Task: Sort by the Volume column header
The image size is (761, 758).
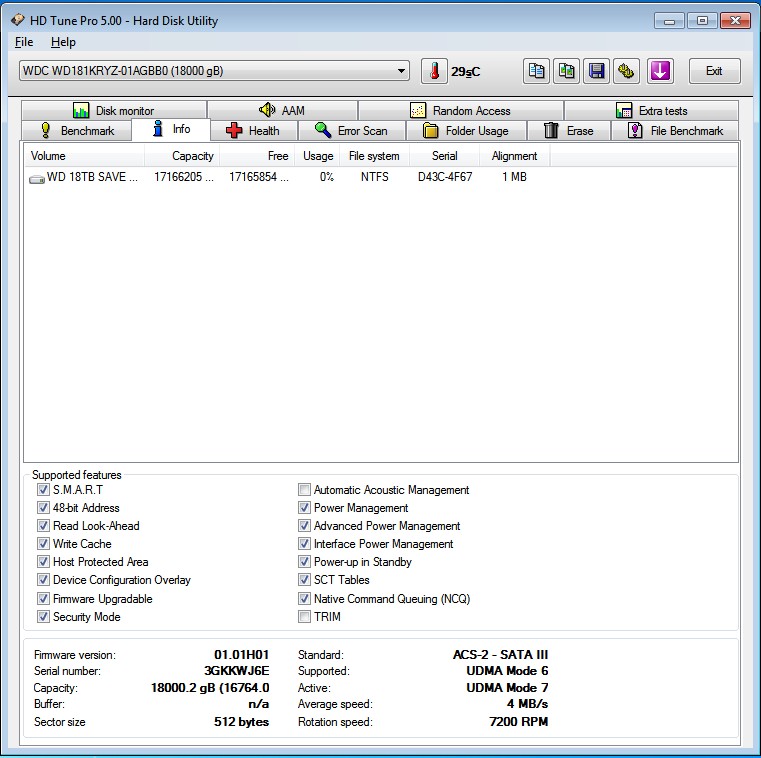Action: (x=84, y=156)
